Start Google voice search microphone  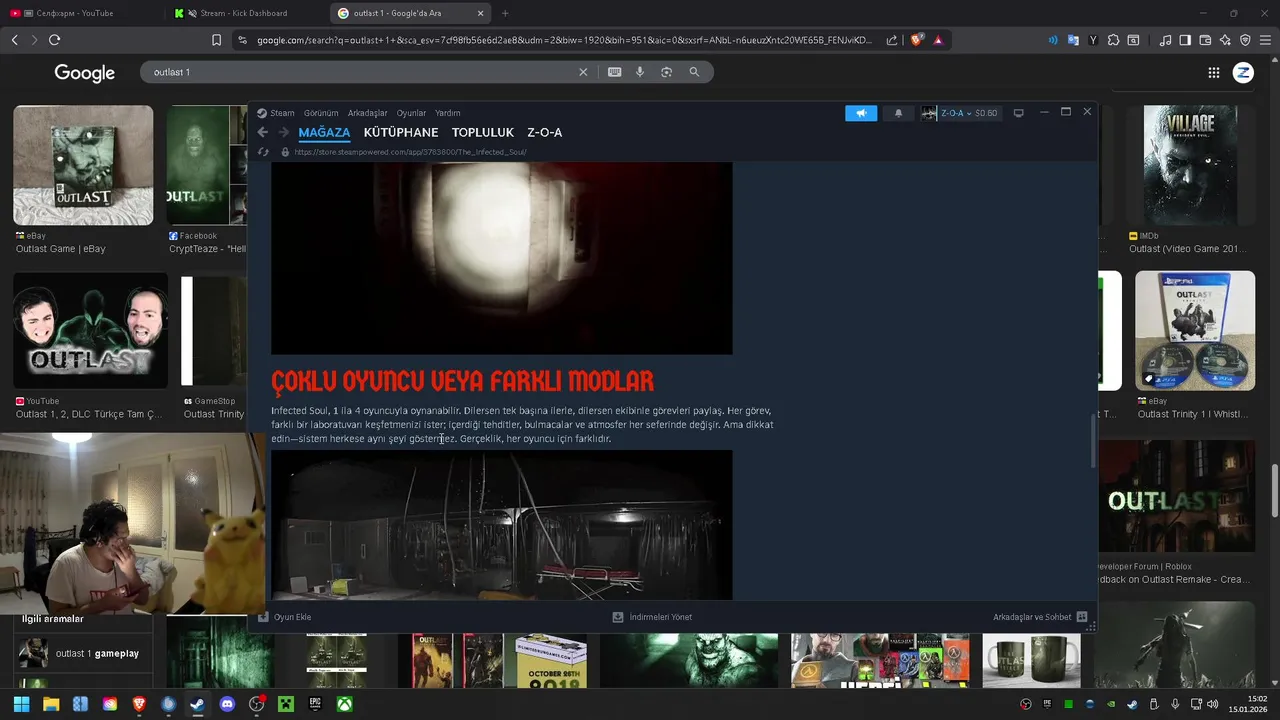[x=640, y=72]
